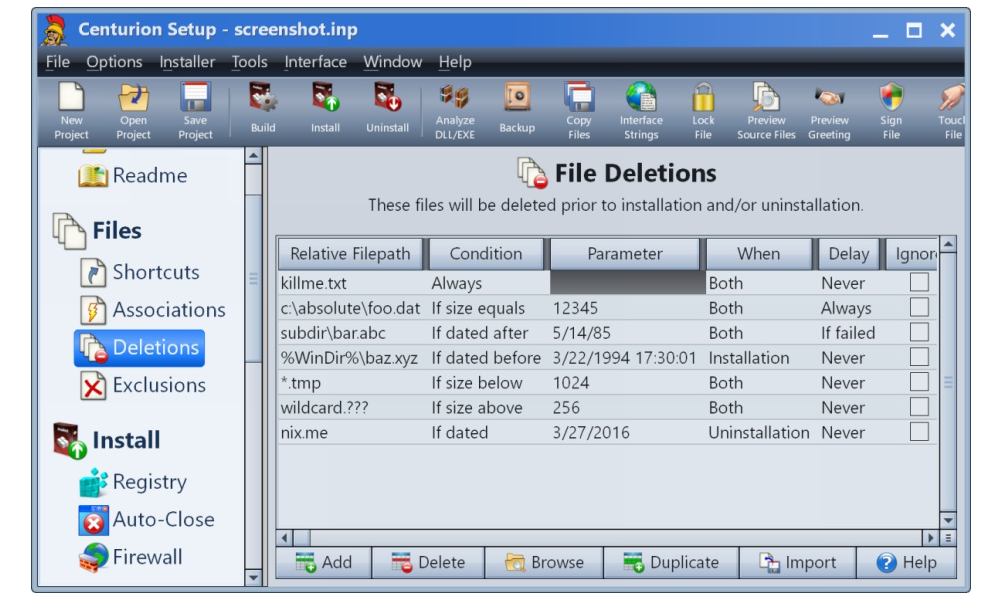
Task: Click the table's horizontal scrollbar right arrow
Action: click(x=929, y=538)
